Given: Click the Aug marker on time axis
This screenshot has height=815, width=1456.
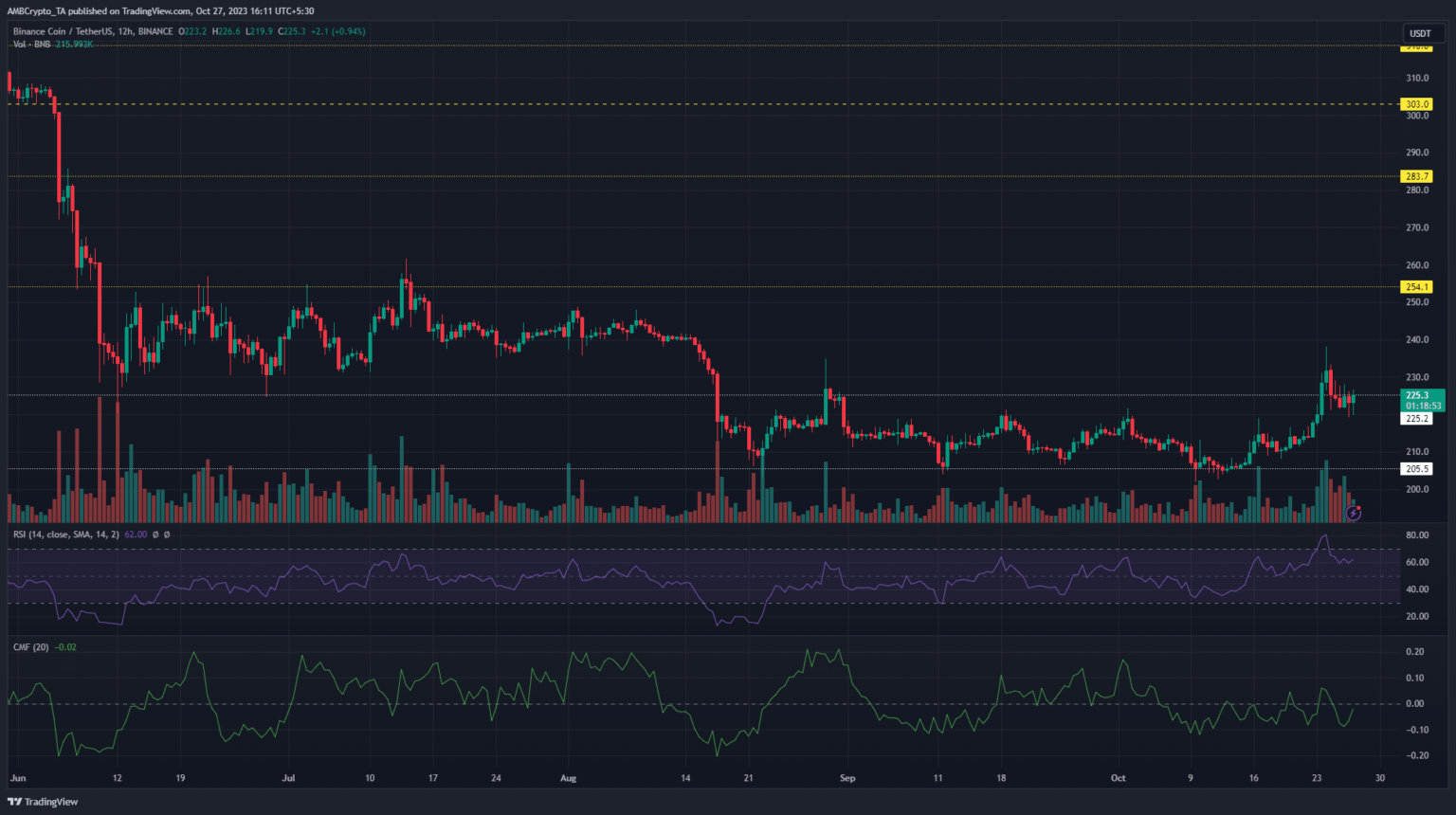Looking at the screenshot, I should pos(568,778).
